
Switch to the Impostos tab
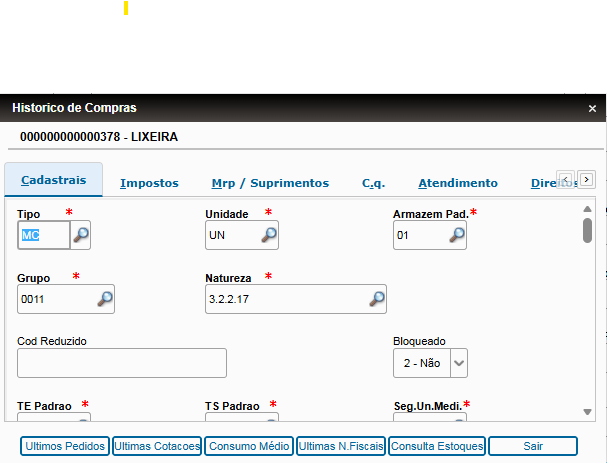point(149,183)
